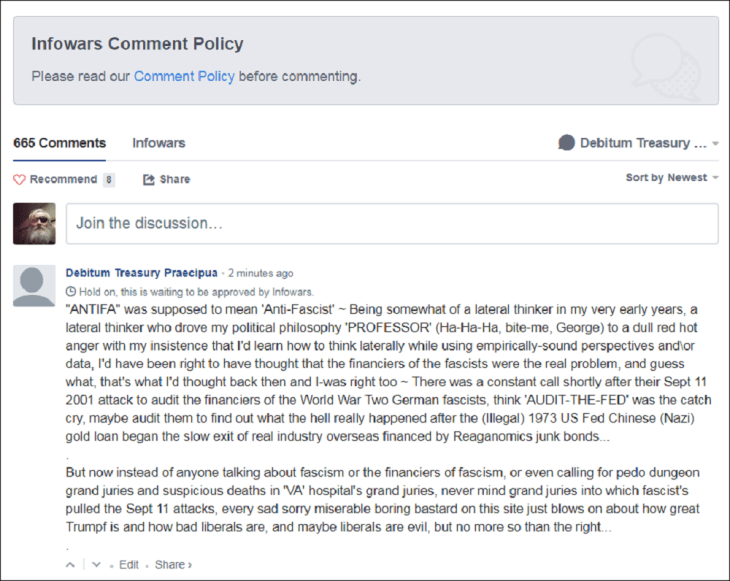Switch to the 665 Comments tab
This screenshot has width=730, height=581.
tap(59, 143)
